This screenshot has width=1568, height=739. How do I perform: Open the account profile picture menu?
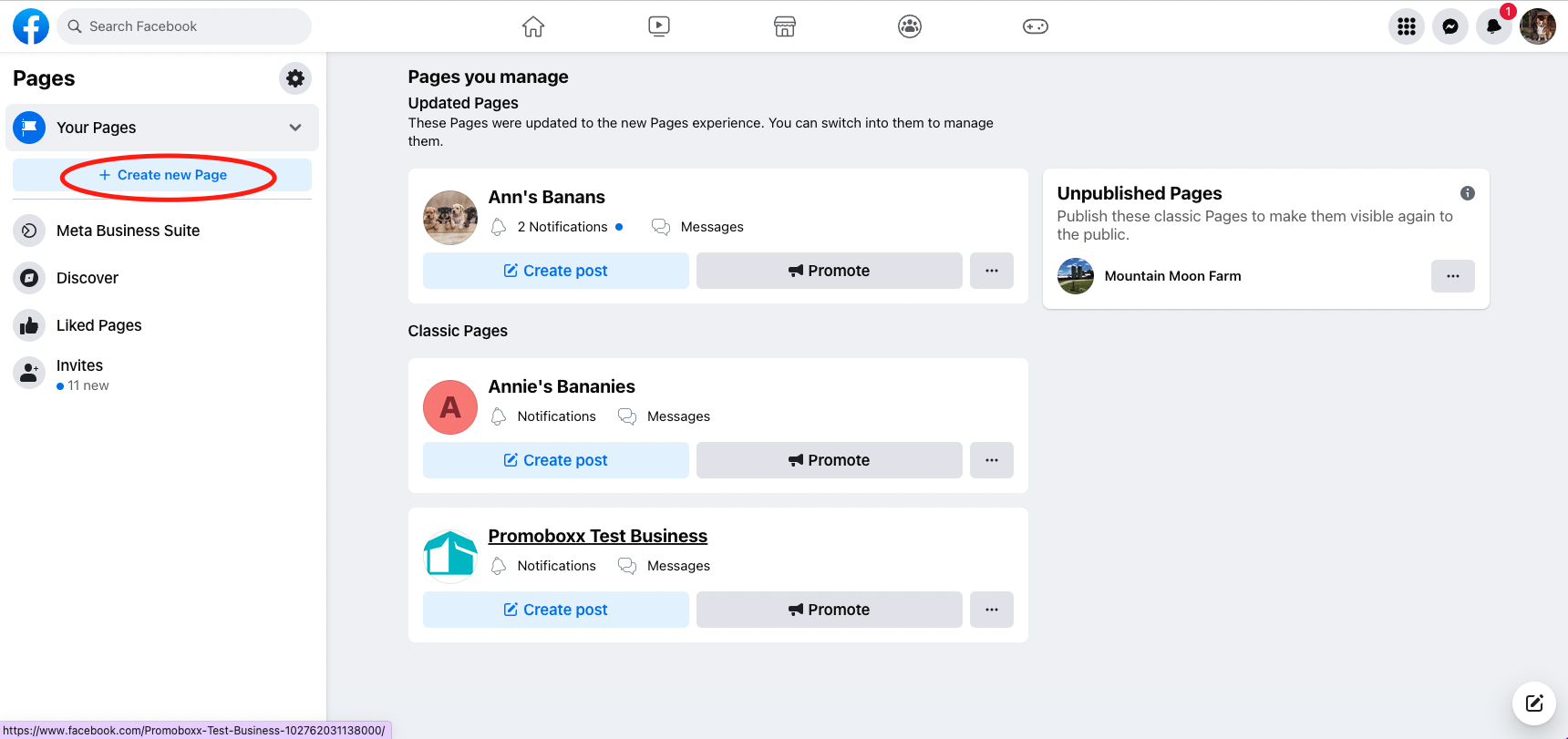click(1538, 26)
